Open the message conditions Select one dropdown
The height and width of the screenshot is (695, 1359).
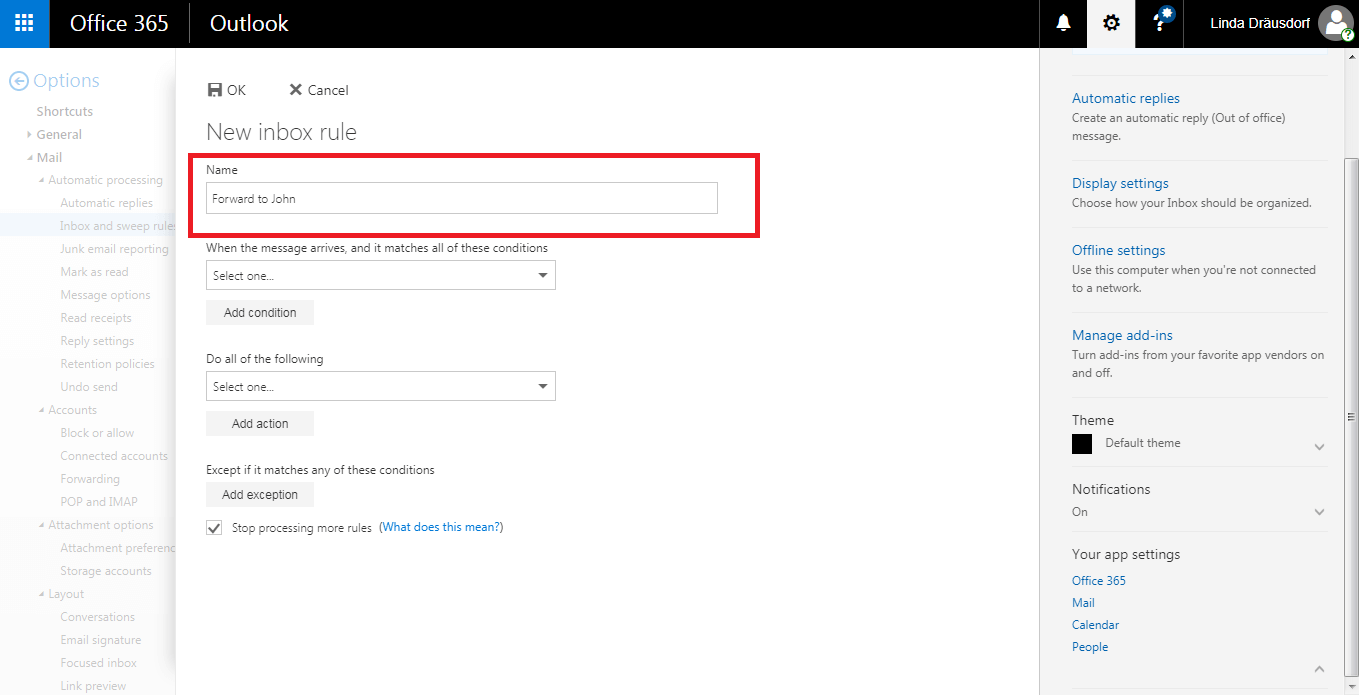pos(381,275)
